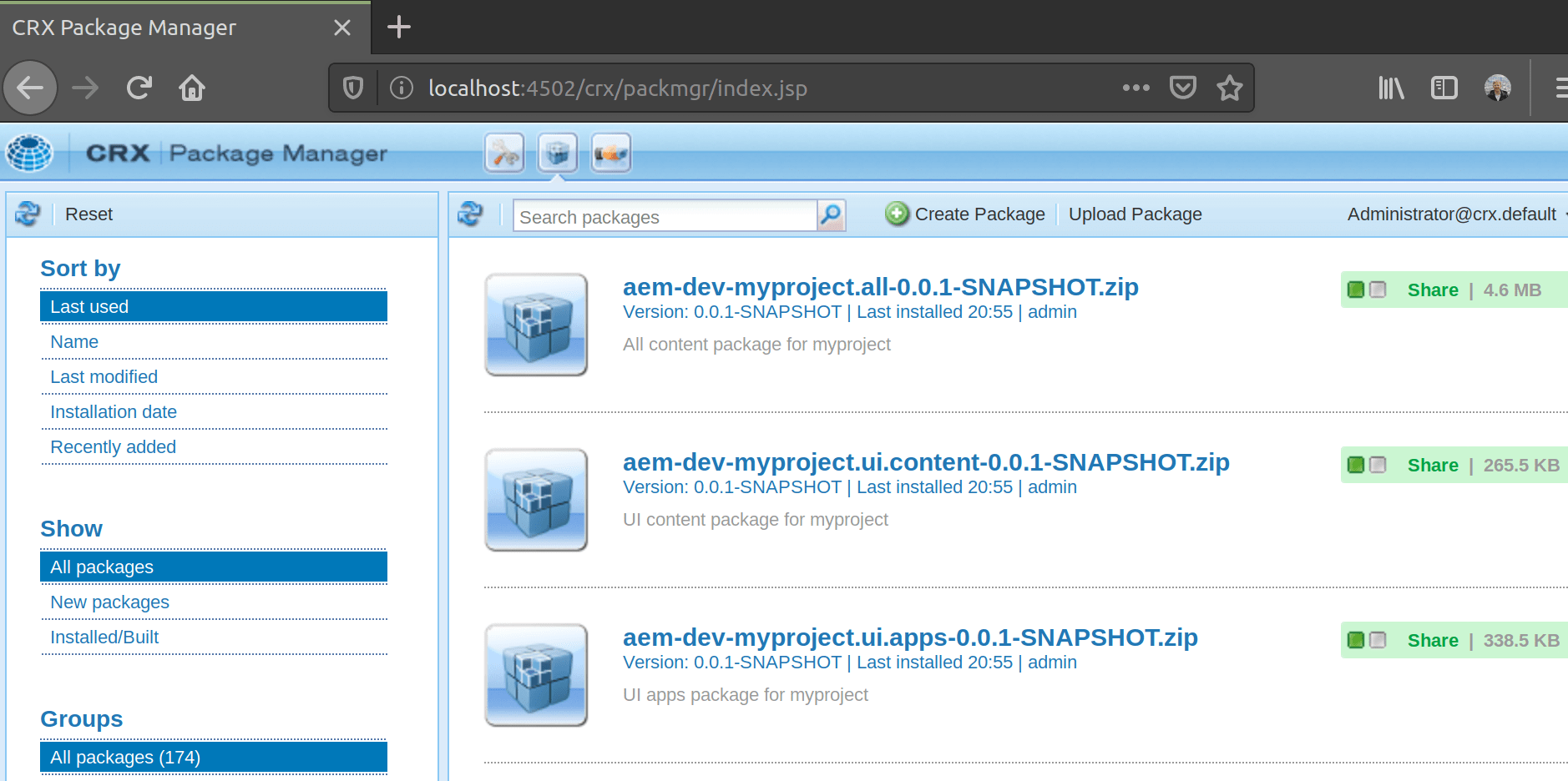Click 'All content package for myproject' description
Viewport: 1568px width, 781px height.
[756, 344]
